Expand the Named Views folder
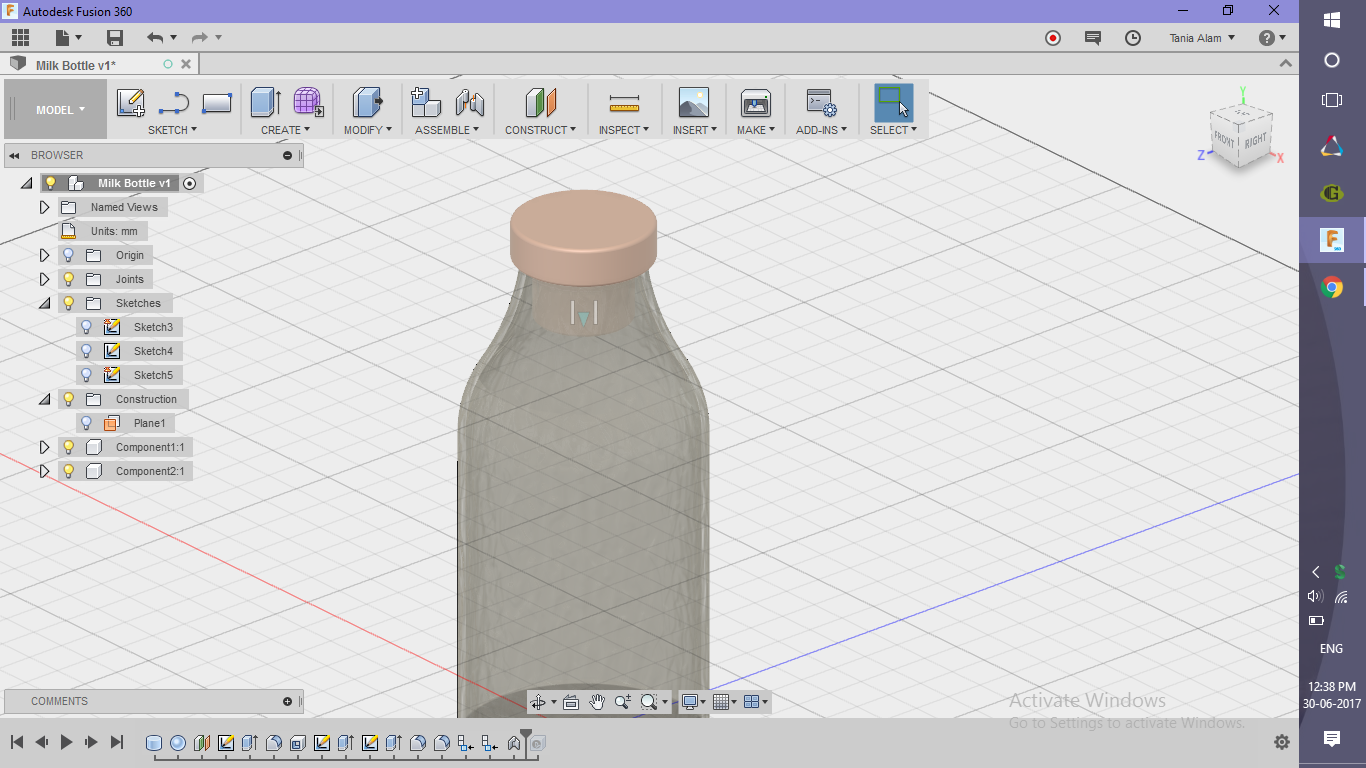Image resolution: width=1366 pixels, height=768 pixels. (x=44, y=207)
